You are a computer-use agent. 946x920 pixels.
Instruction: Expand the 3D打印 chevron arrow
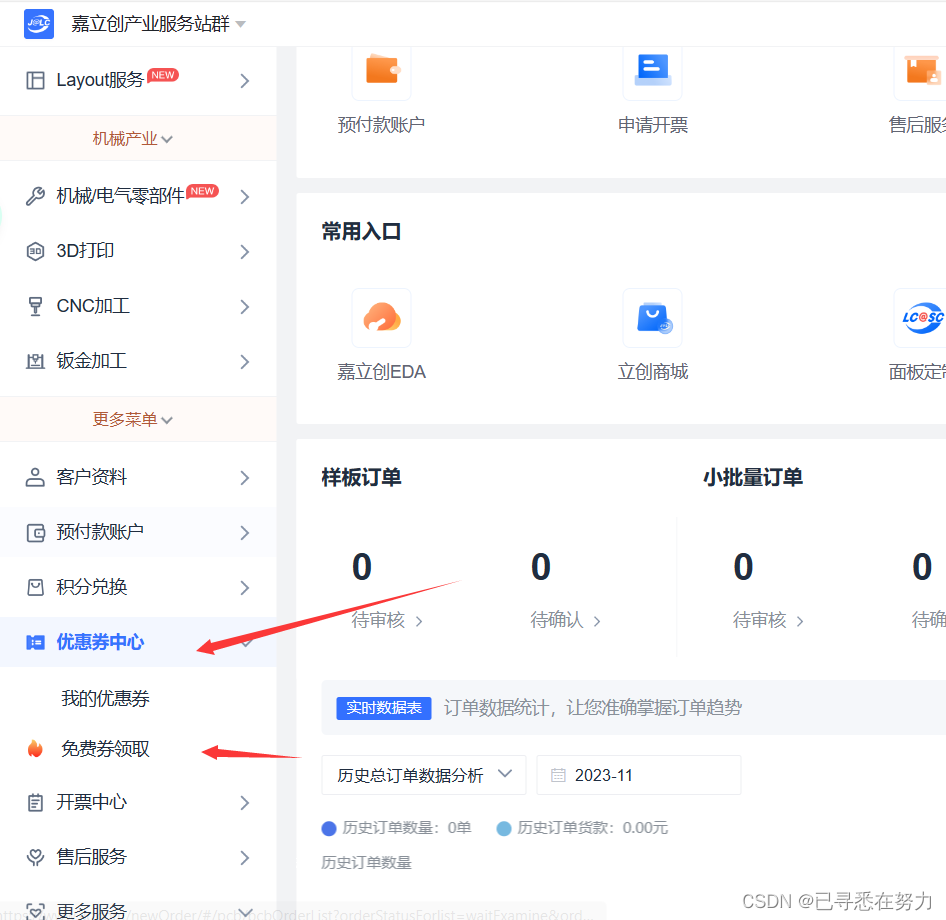pos(244,252)
